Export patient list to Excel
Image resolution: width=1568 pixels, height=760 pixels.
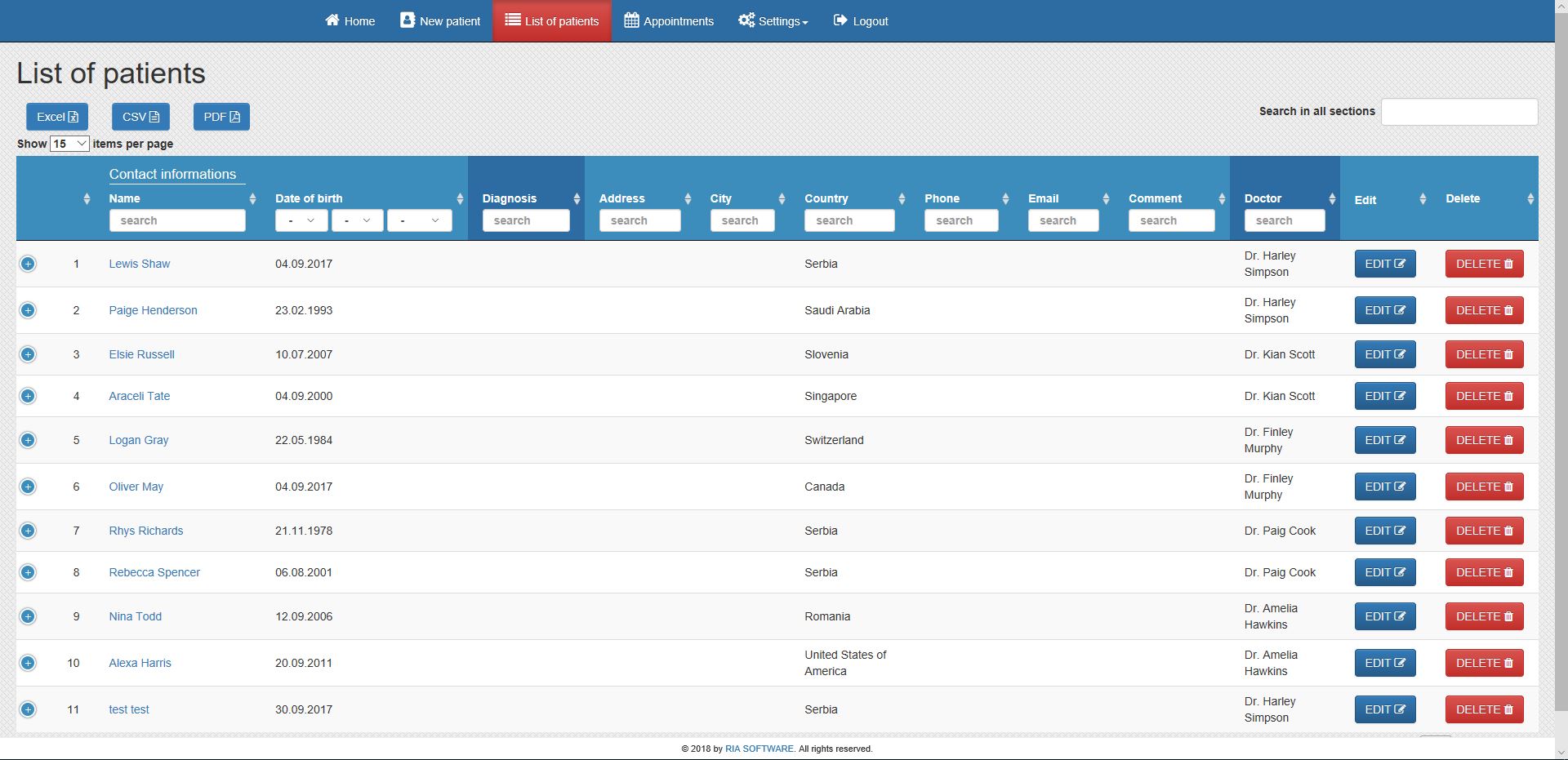coord(57,117)
